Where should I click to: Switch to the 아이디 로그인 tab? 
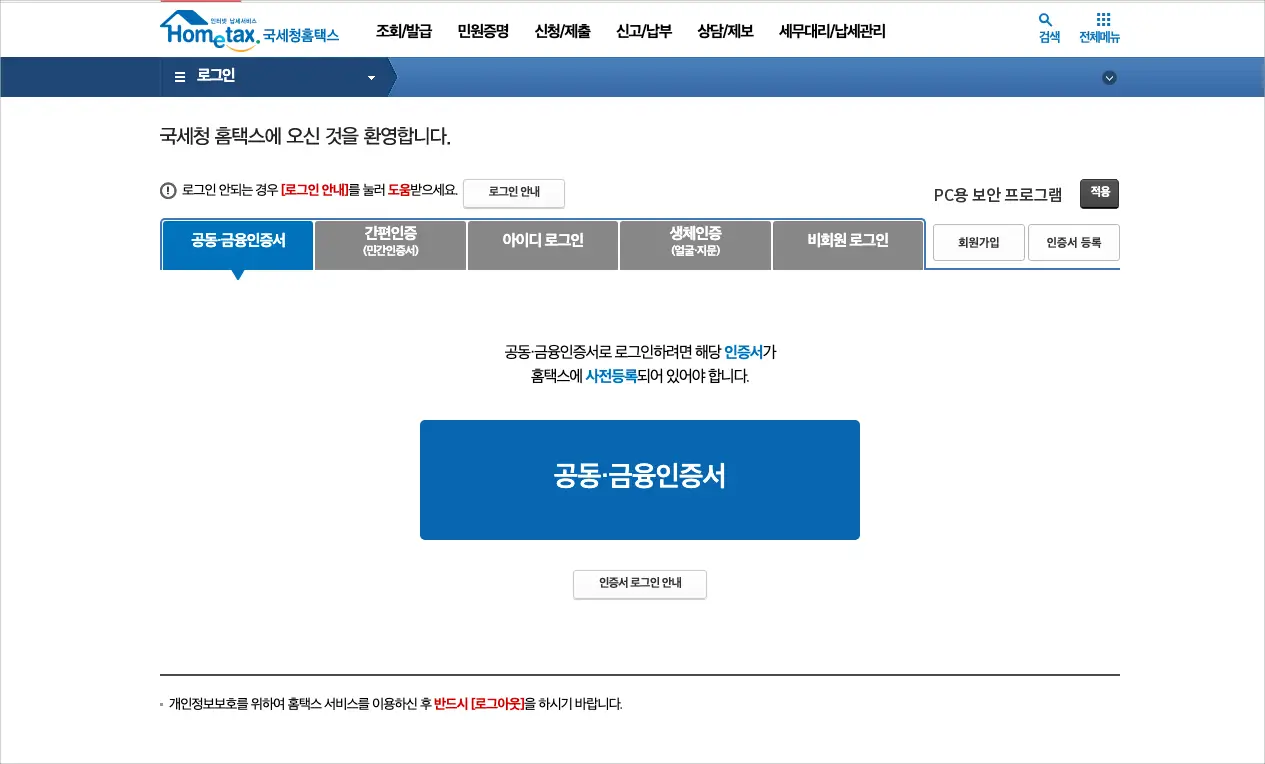point(542,244)
